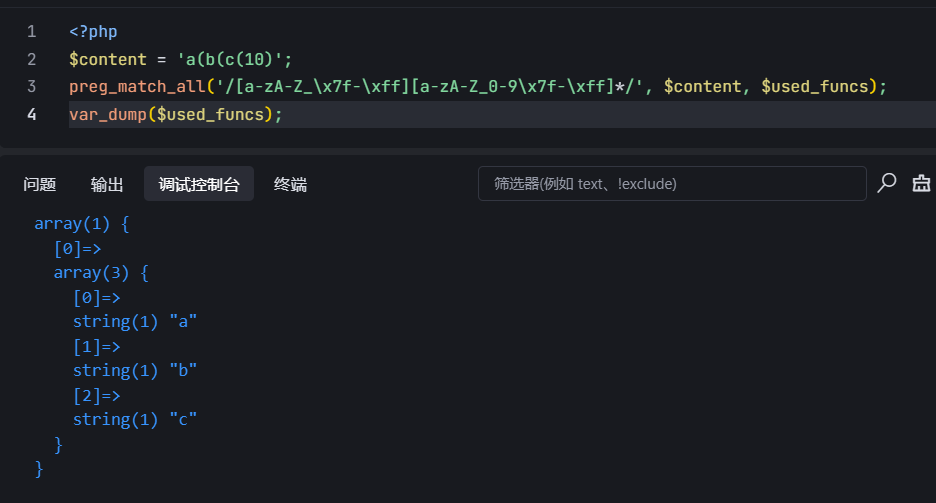
Task: Click the [2]=> output key line
Action: click(x=97, y=395)
